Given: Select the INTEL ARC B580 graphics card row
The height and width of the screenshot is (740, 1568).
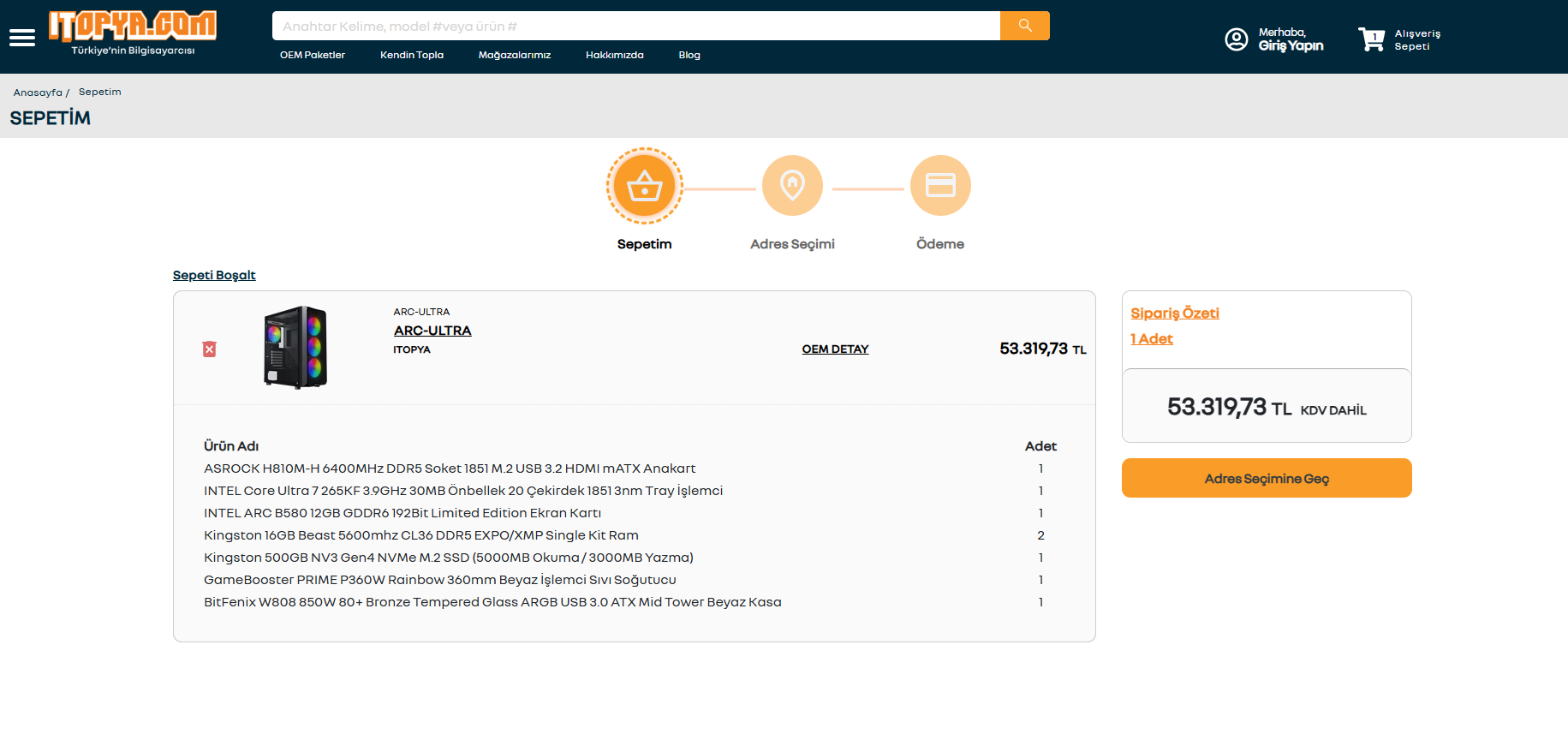Looking at the screenshot, I should [402, 513].
